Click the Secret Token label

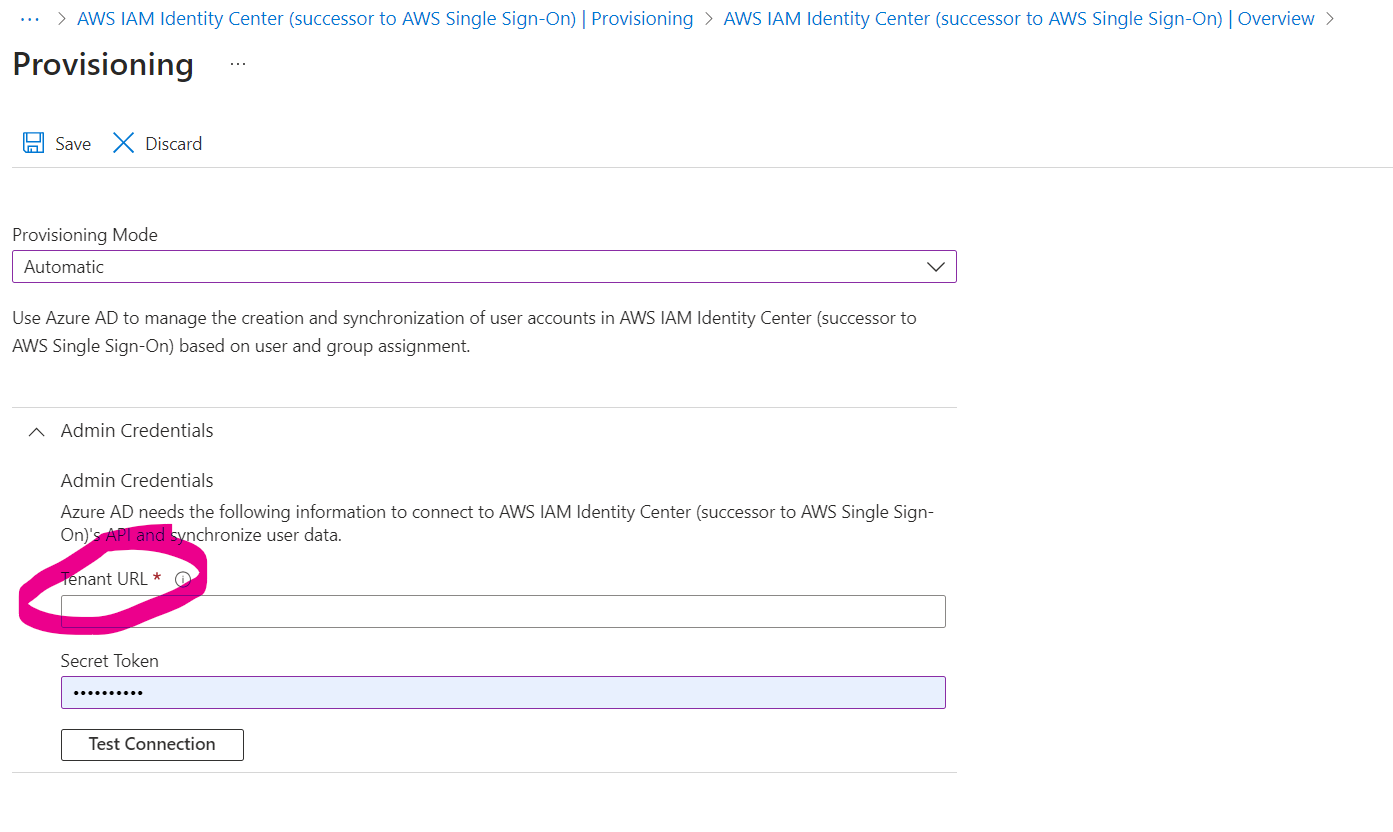[x=110, y=661]
